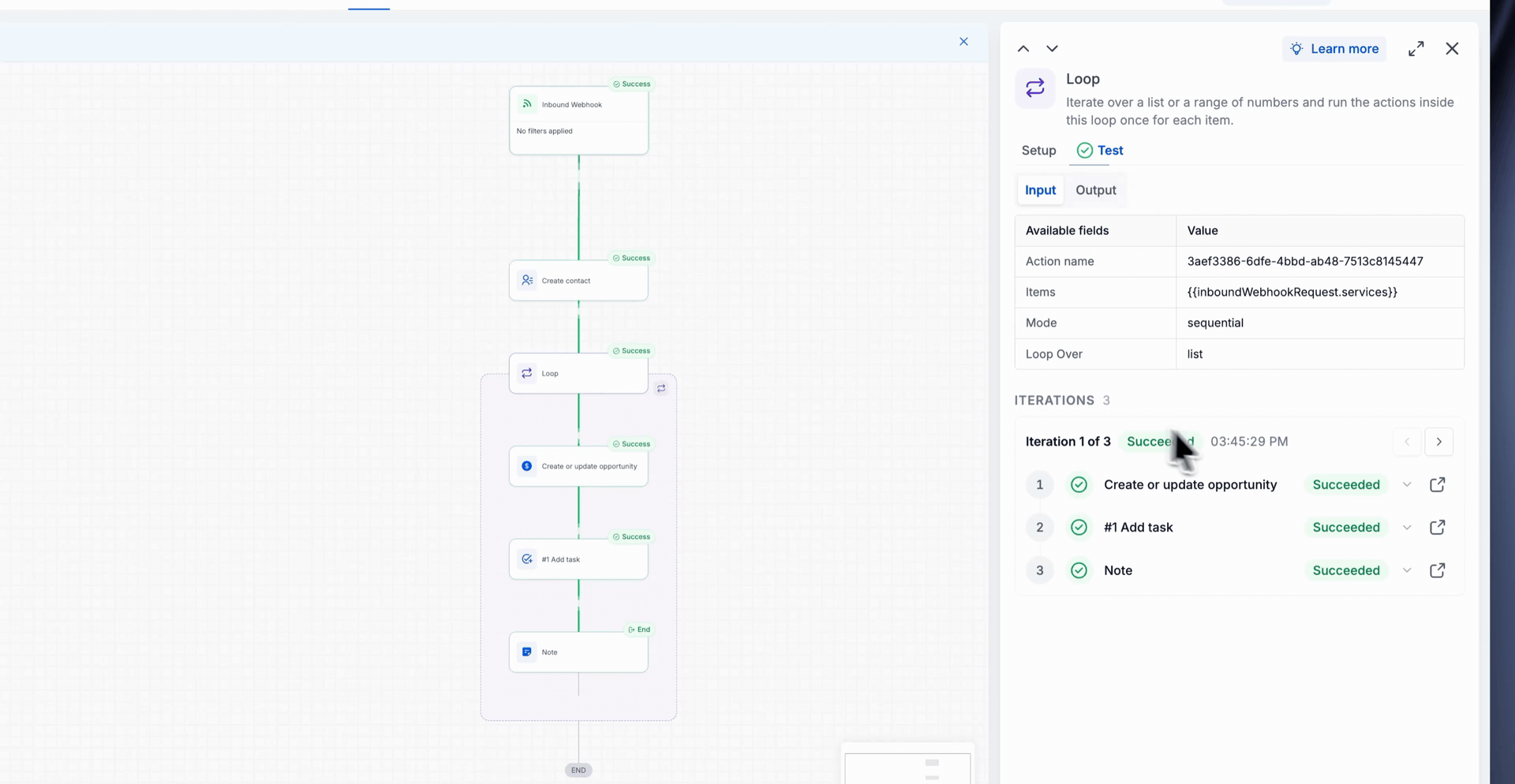The image size is (1515, 784).
Task: Click the Mode value sequential
Action: pyautogui.click(x=1215, y=323)
